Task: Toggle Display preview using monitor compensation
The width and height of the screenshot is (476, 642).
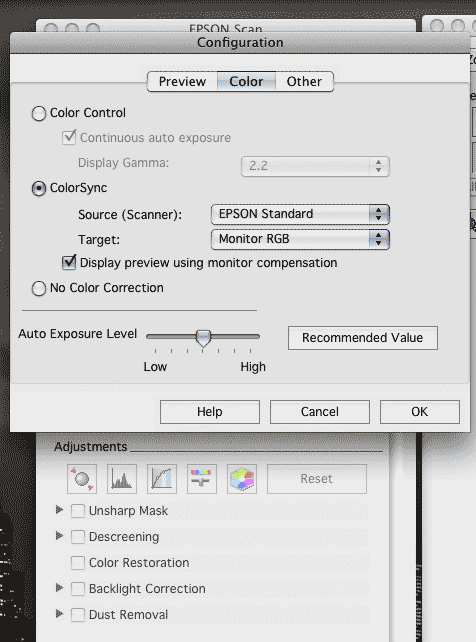Action: [x=69, y=262]
